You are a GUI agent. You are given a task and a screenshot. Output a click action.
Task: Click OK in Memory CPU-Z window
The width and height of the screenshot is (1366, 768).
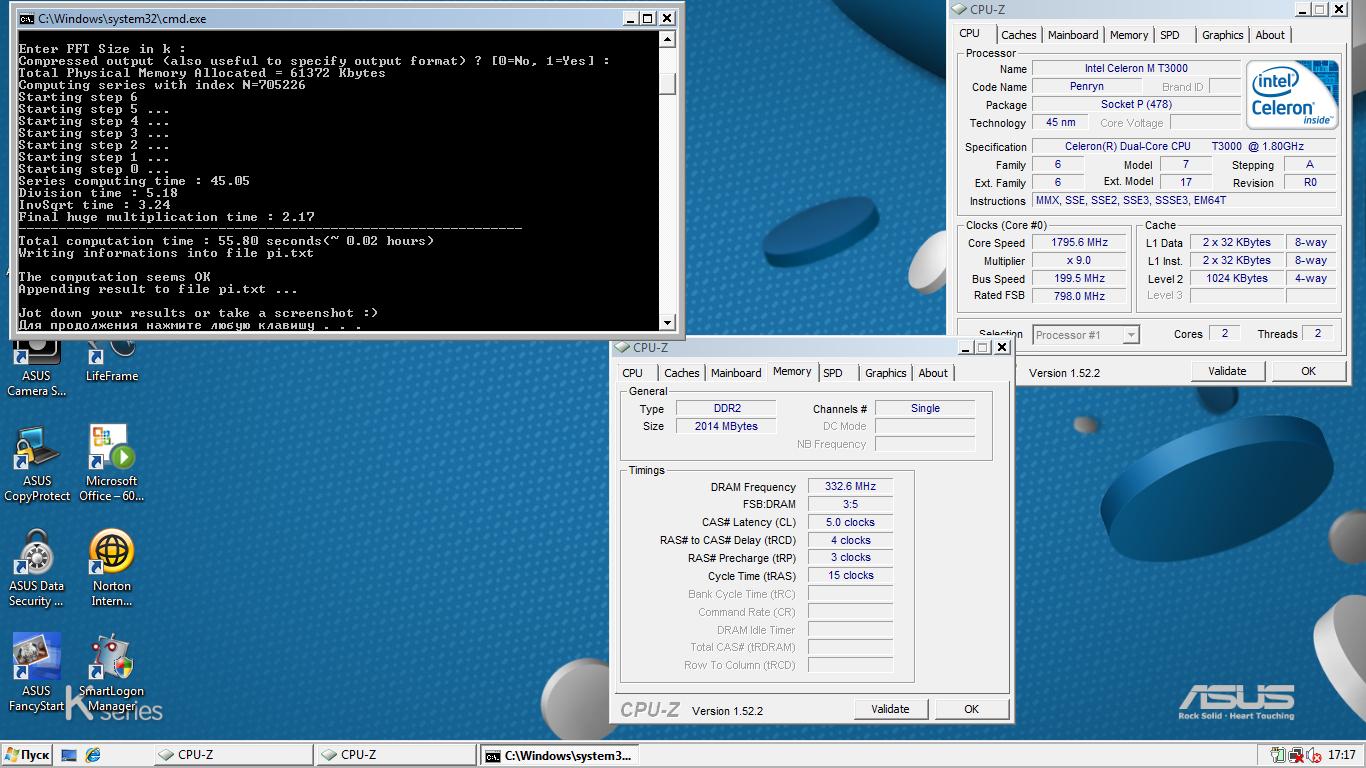pyautogui.click(x=971, y=709)
